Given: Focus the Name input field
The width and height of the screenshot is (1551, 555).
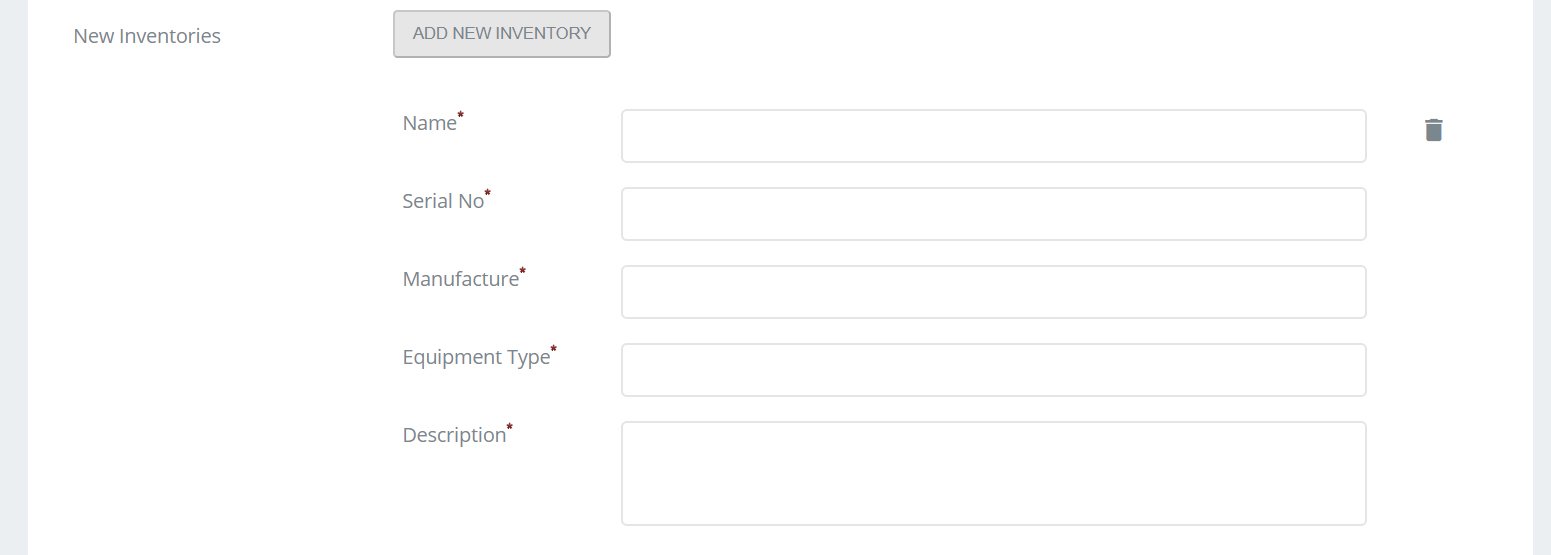Looking at the screenshot, I should 993,136.
